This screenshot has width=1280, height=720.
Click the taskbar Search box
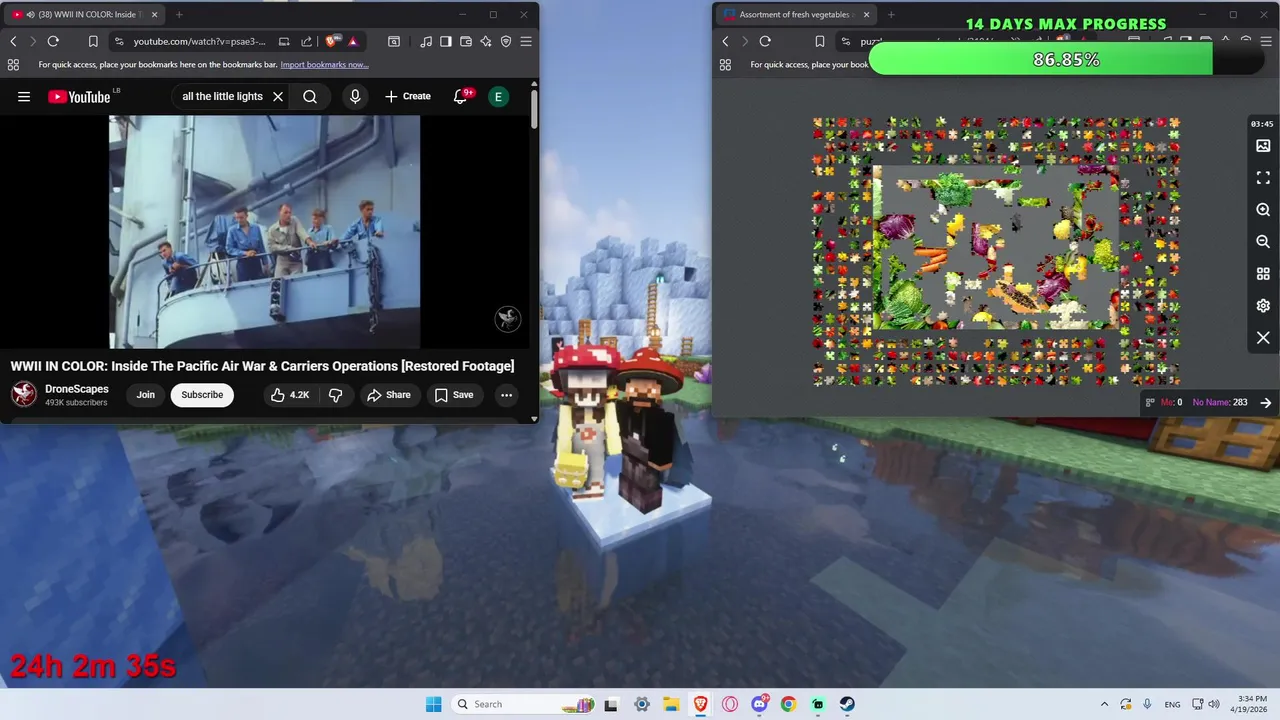click(525, 704)
